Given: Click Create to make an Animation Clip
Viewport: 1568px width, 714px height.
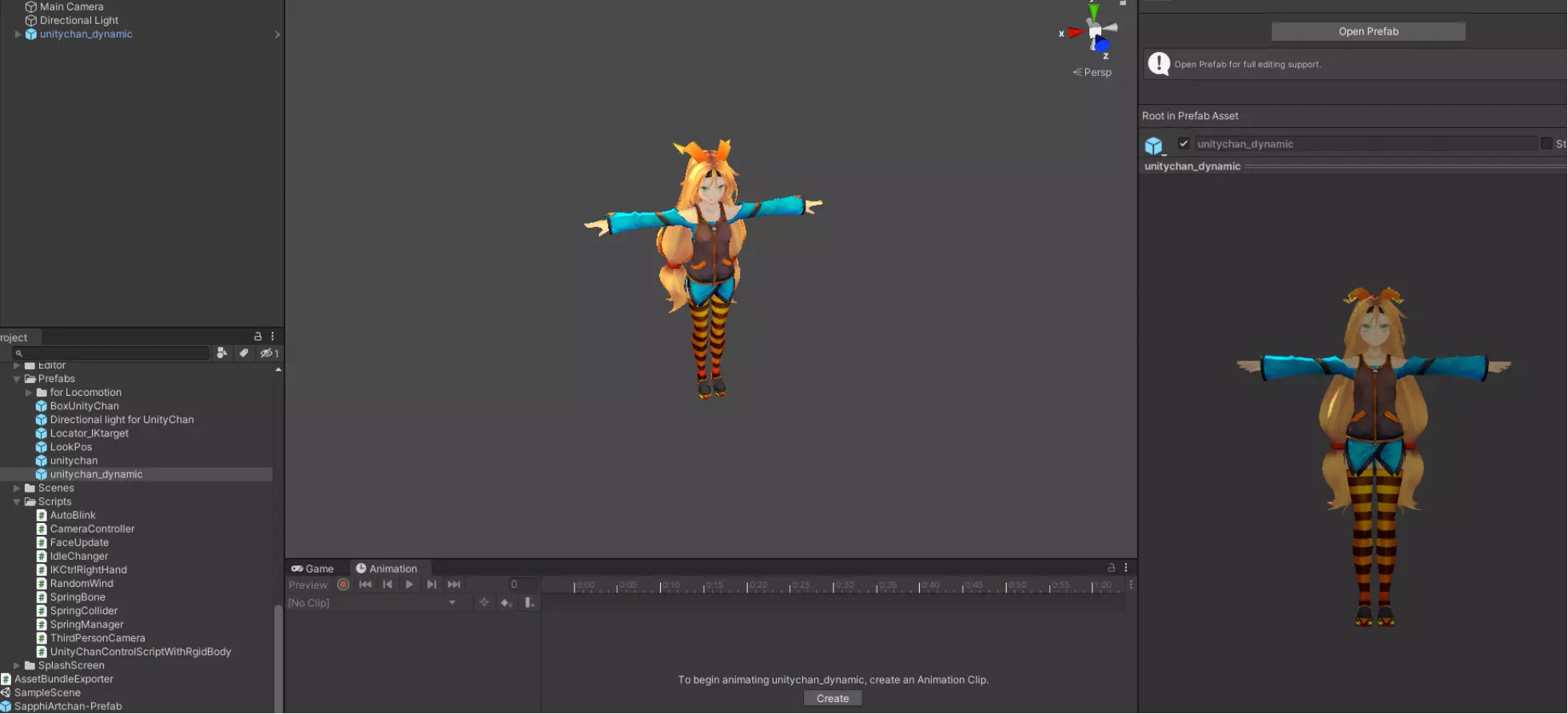Looking at the screenshot, I should tap(832, 698).
